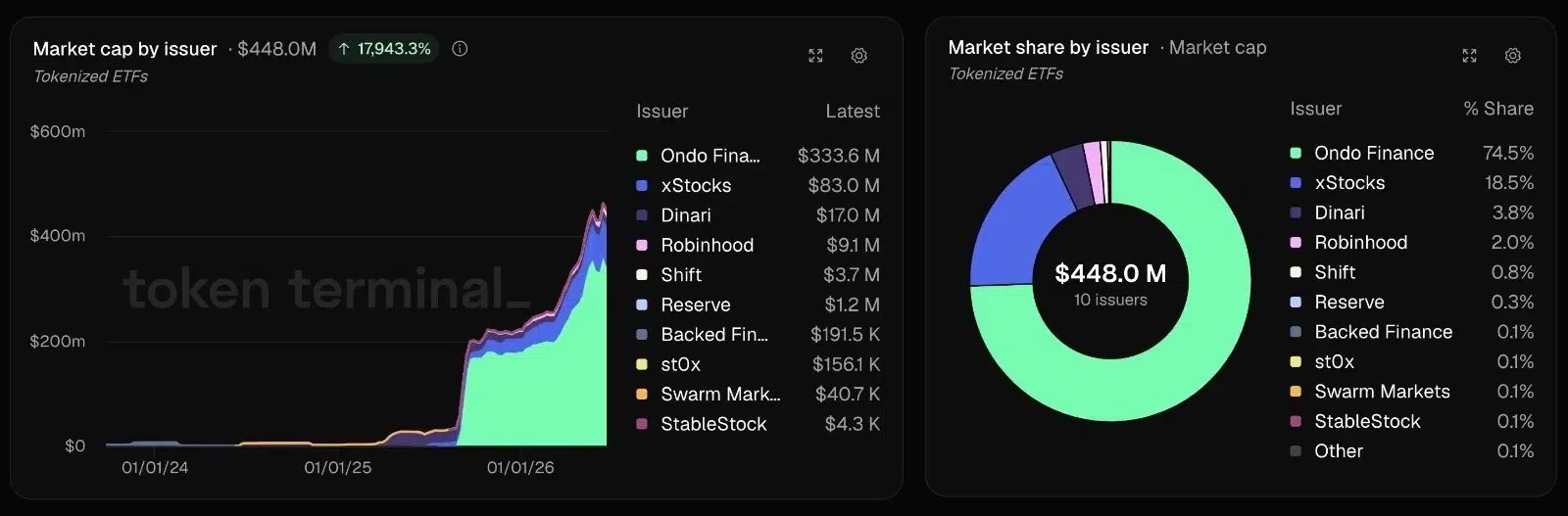
Task: Select StableStock row in Market cap legend
Action: [758, 424]
